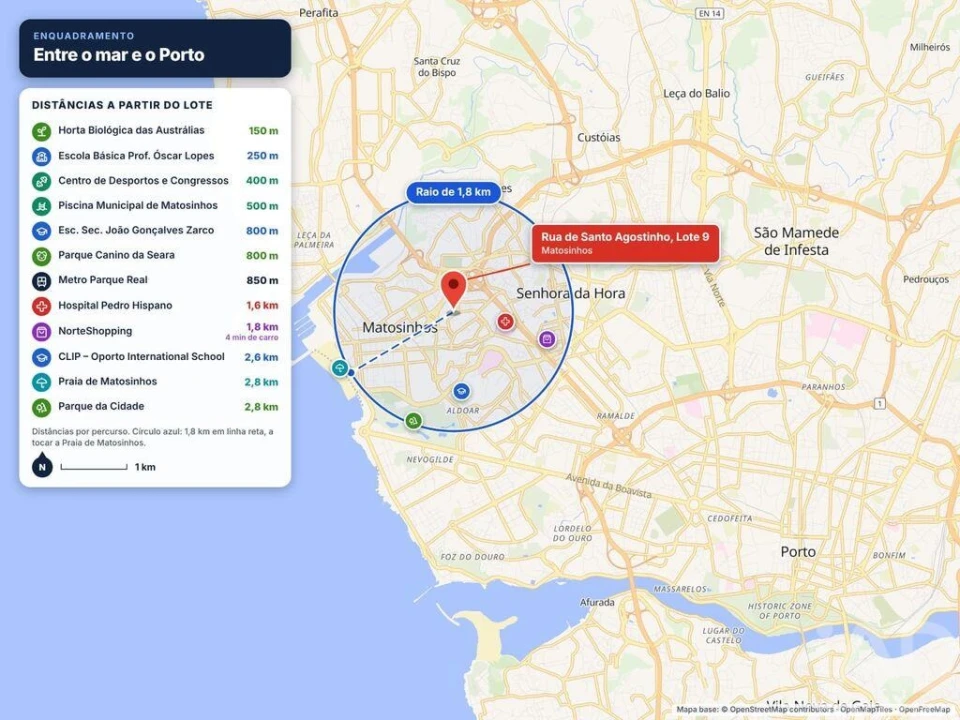Click the Centro de Desportos e Congressos legend icon

coord(42,181)
